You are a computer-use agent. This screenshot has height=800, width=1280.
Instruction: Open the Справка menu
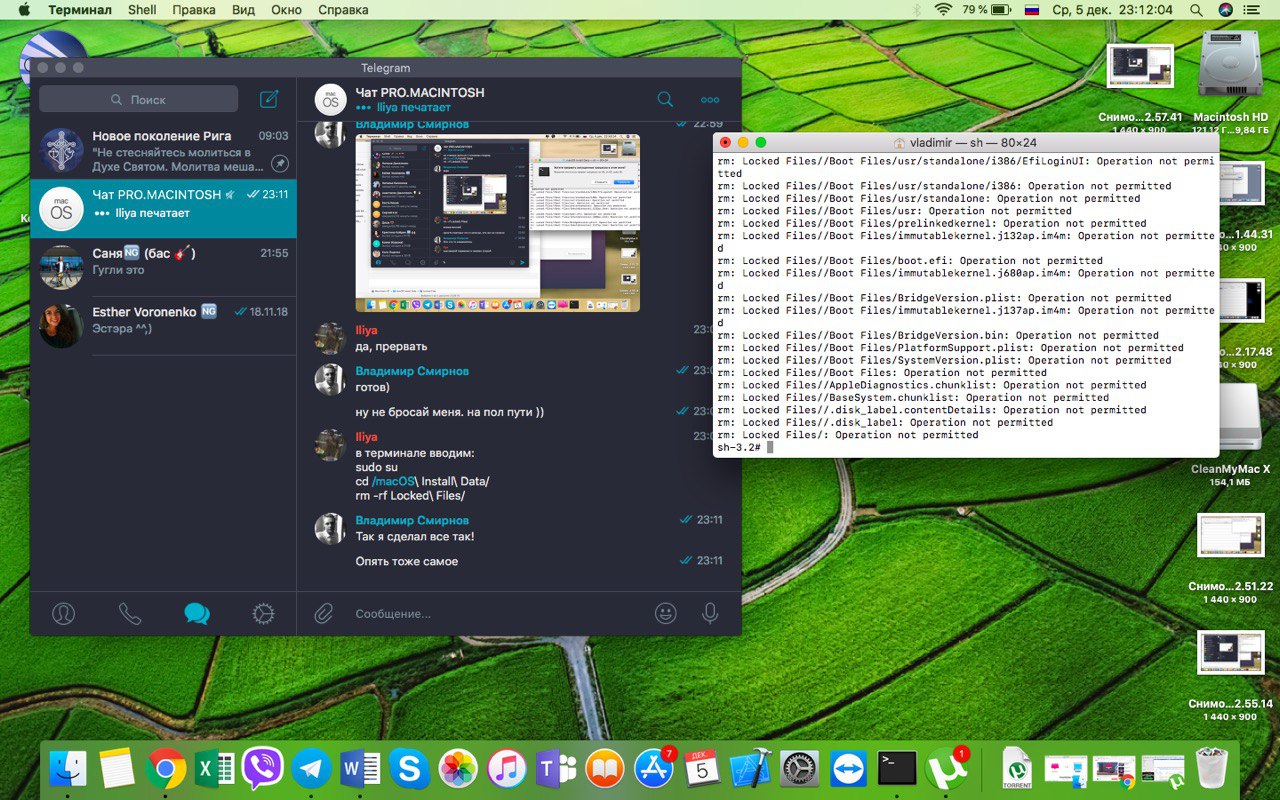(343, 10)
